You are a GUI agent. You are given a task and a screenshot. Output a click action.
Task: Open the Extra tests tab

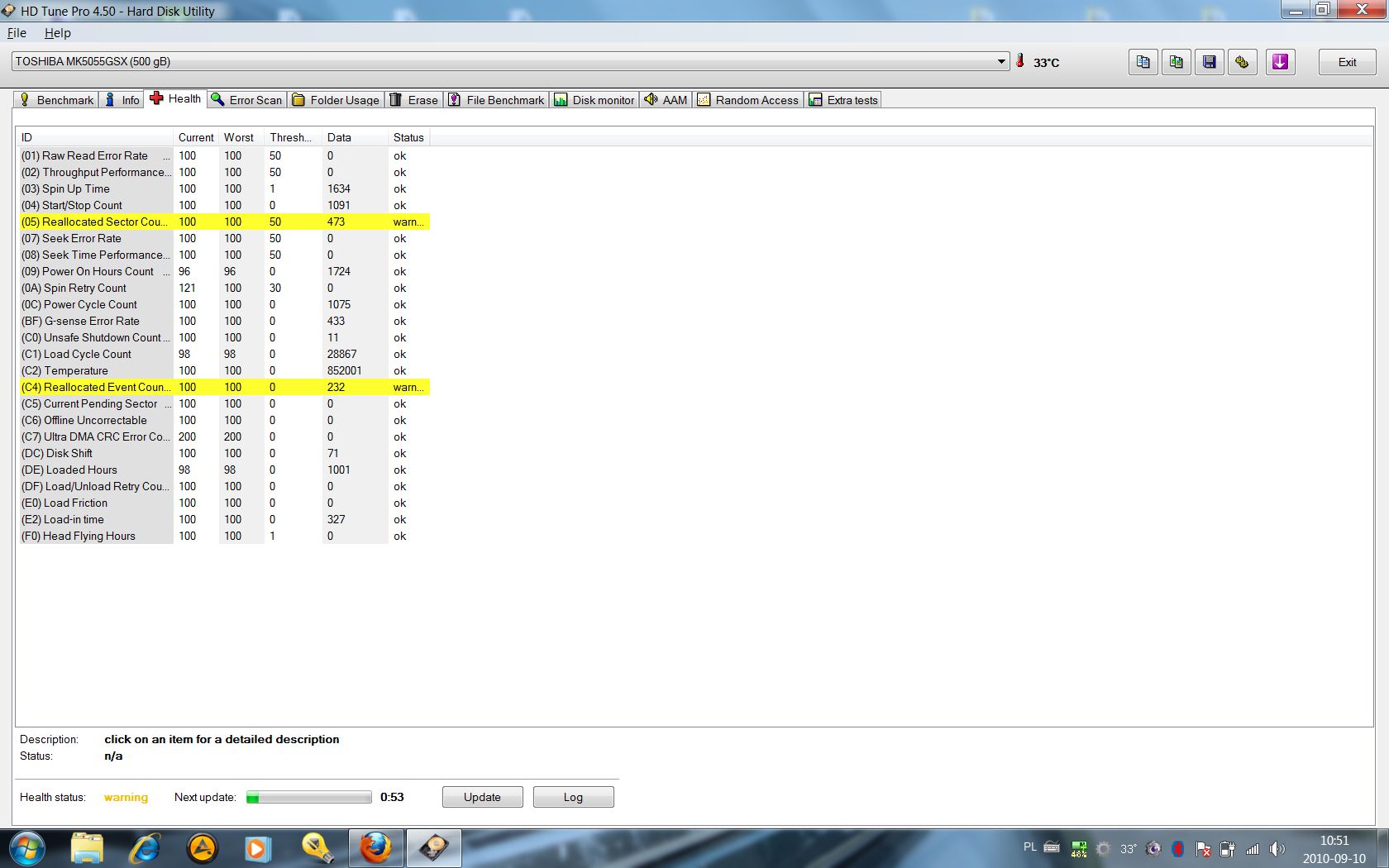(843, 100)
